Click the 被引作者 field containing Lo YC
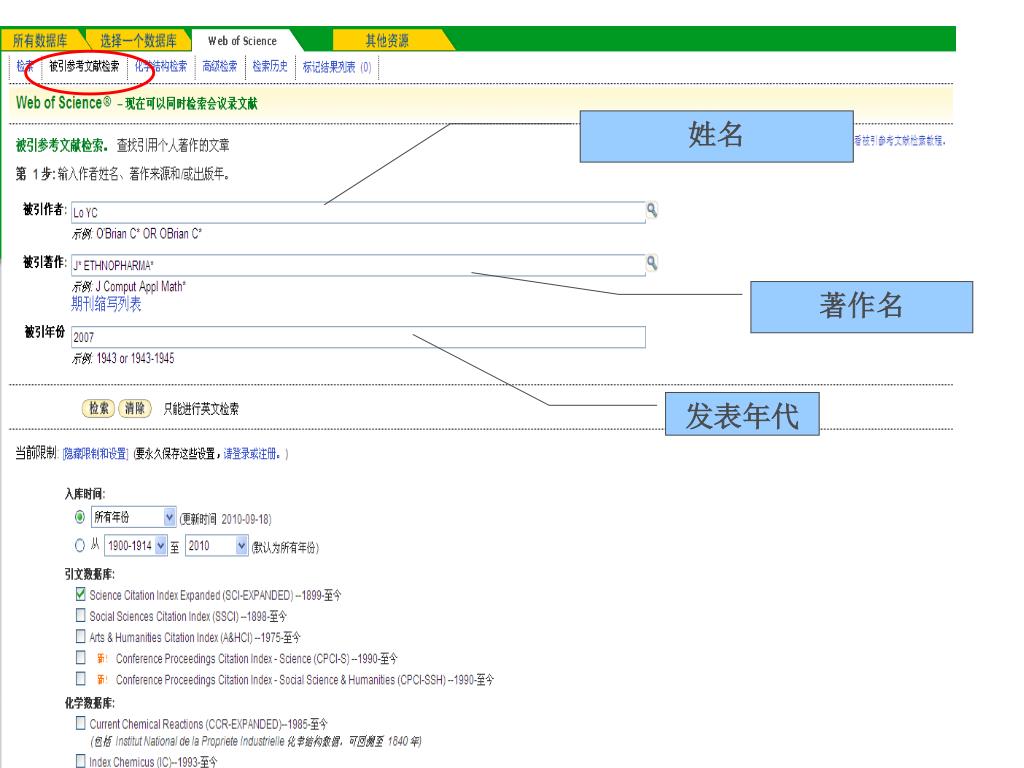Screen dimensions: 1024x768 tap(358, 212)
